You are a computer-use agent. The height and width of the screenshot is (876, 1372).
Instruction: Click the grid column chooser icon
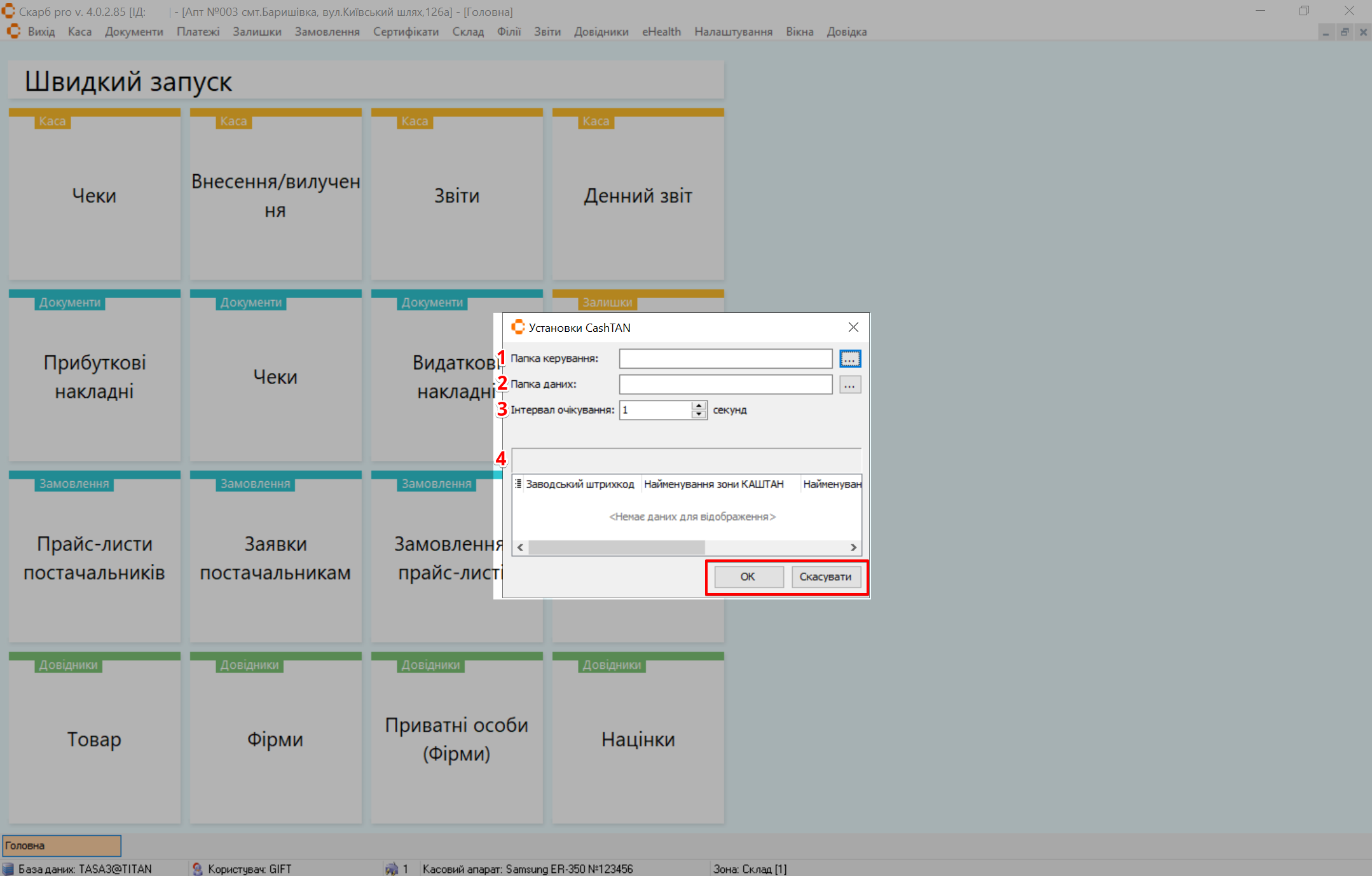[518, 484]
